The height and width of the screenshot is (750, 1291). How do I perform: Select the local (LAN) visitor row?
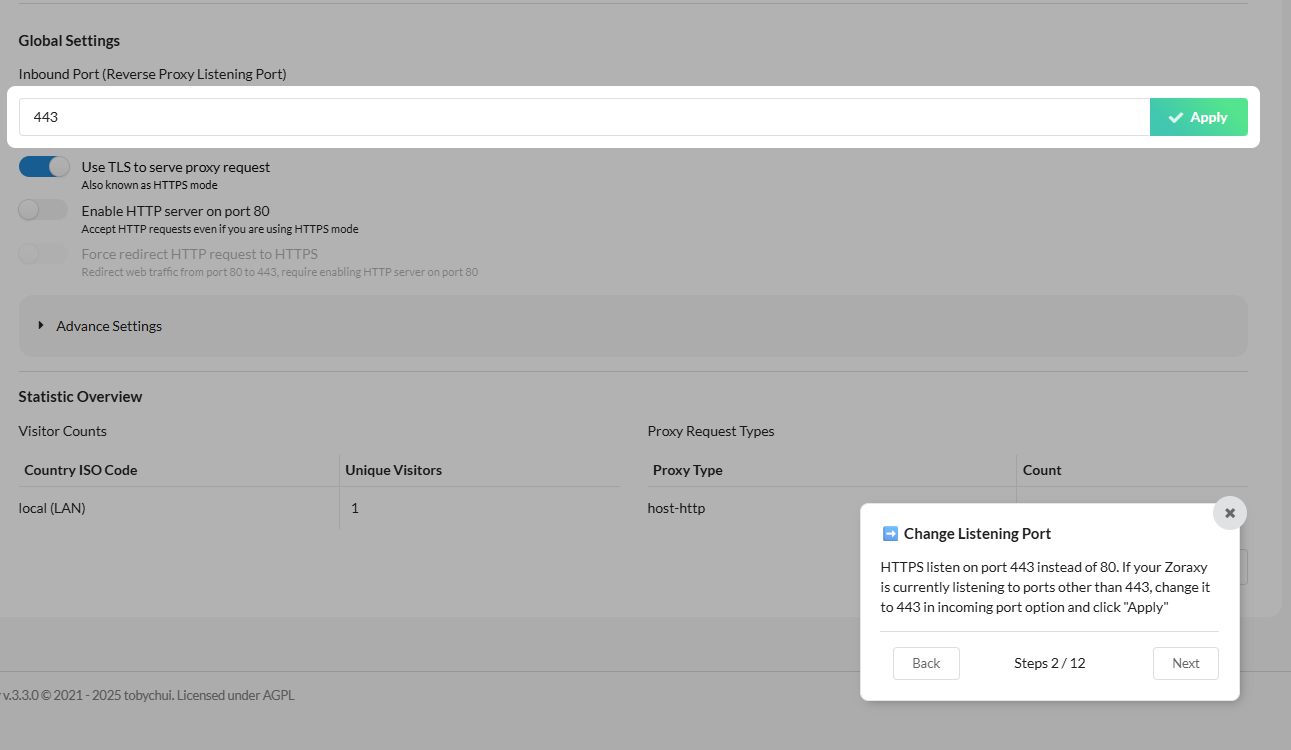click(x=52, y=508)
